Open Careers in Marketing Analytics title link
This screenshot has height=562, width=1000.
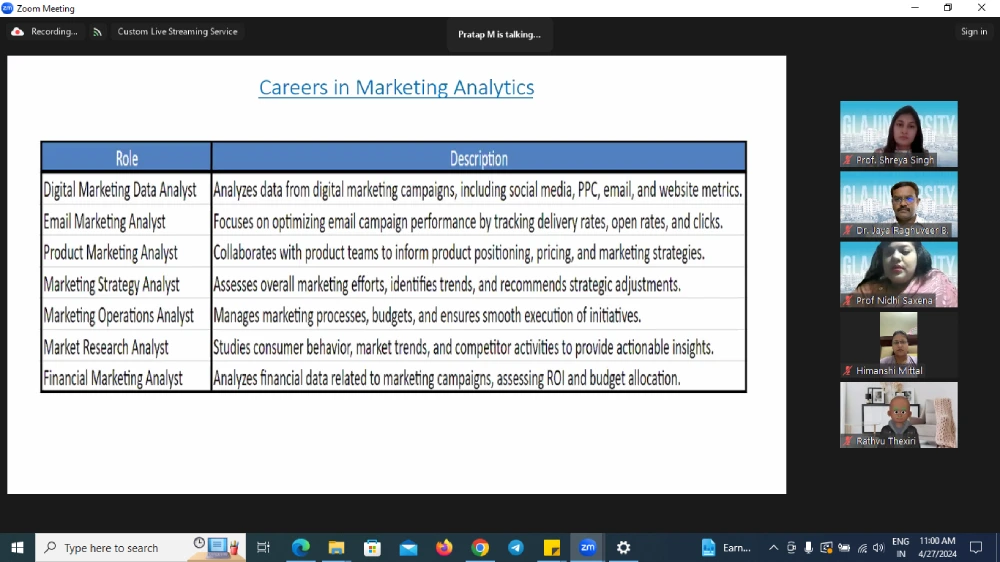point(396,87)
